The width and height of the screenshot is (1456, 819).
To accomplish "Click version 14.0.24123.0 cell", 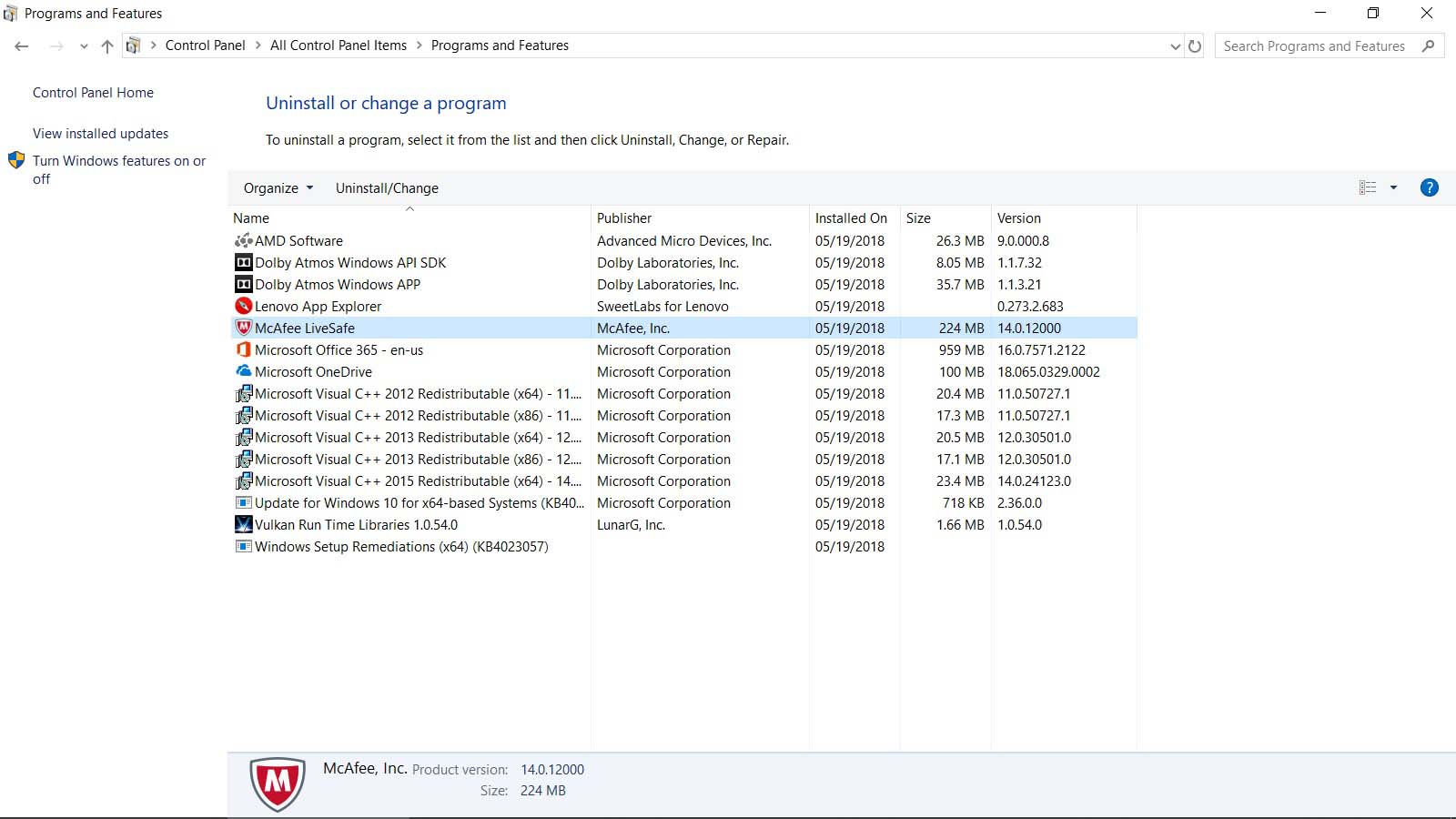I will pyautogui.click(x=1034, y=481).
